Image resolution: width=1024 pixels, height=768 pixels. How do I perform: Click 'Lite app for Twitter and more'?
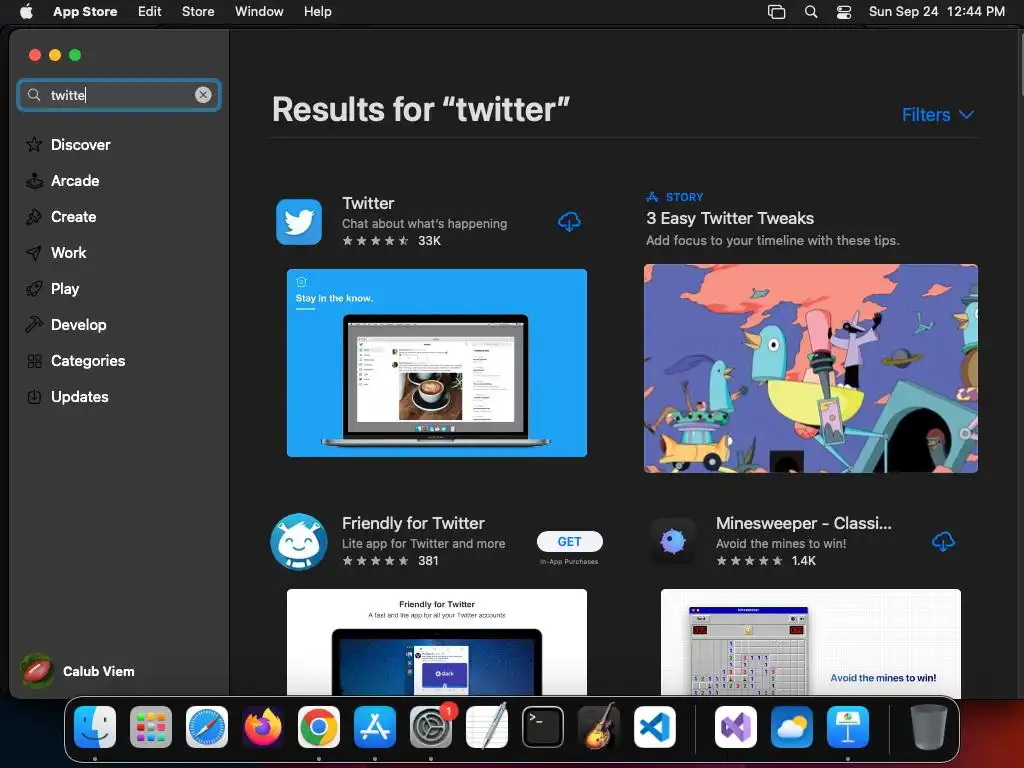pyautogui.click(x=423, y=543)
